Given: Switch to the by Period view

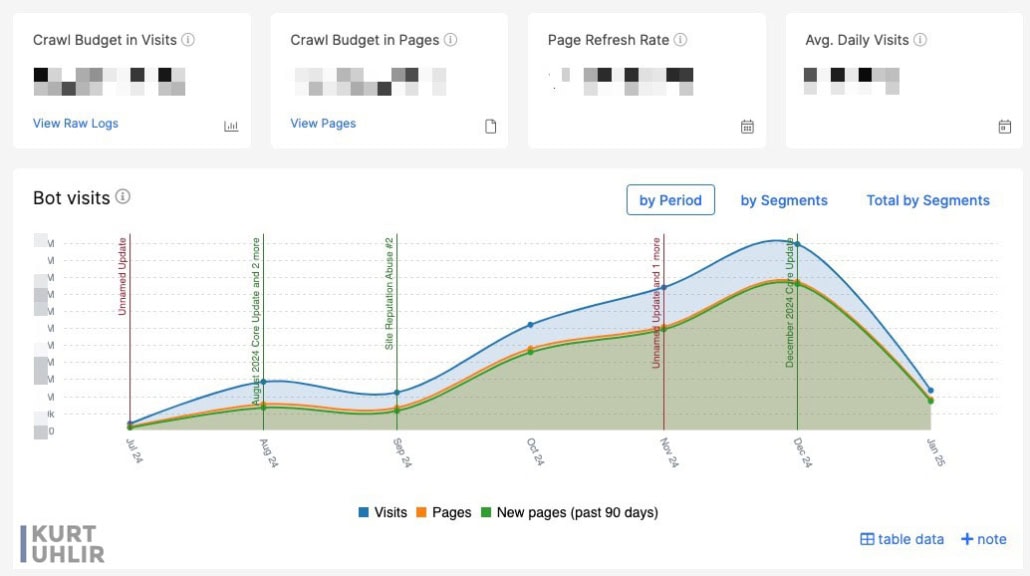Looking at the screenshot, I should coord(670,200).
